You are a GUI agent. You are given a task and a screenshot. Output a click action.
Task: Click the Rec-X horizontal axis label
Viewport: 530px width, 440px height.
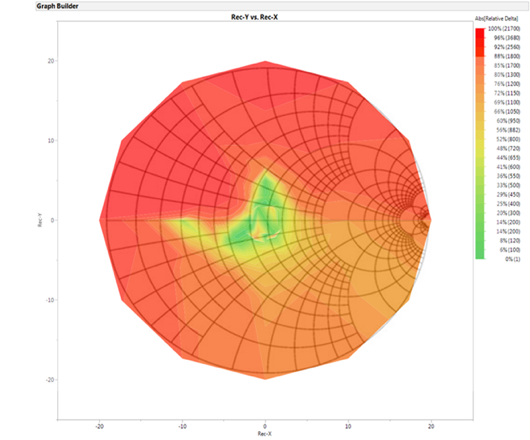265,434
